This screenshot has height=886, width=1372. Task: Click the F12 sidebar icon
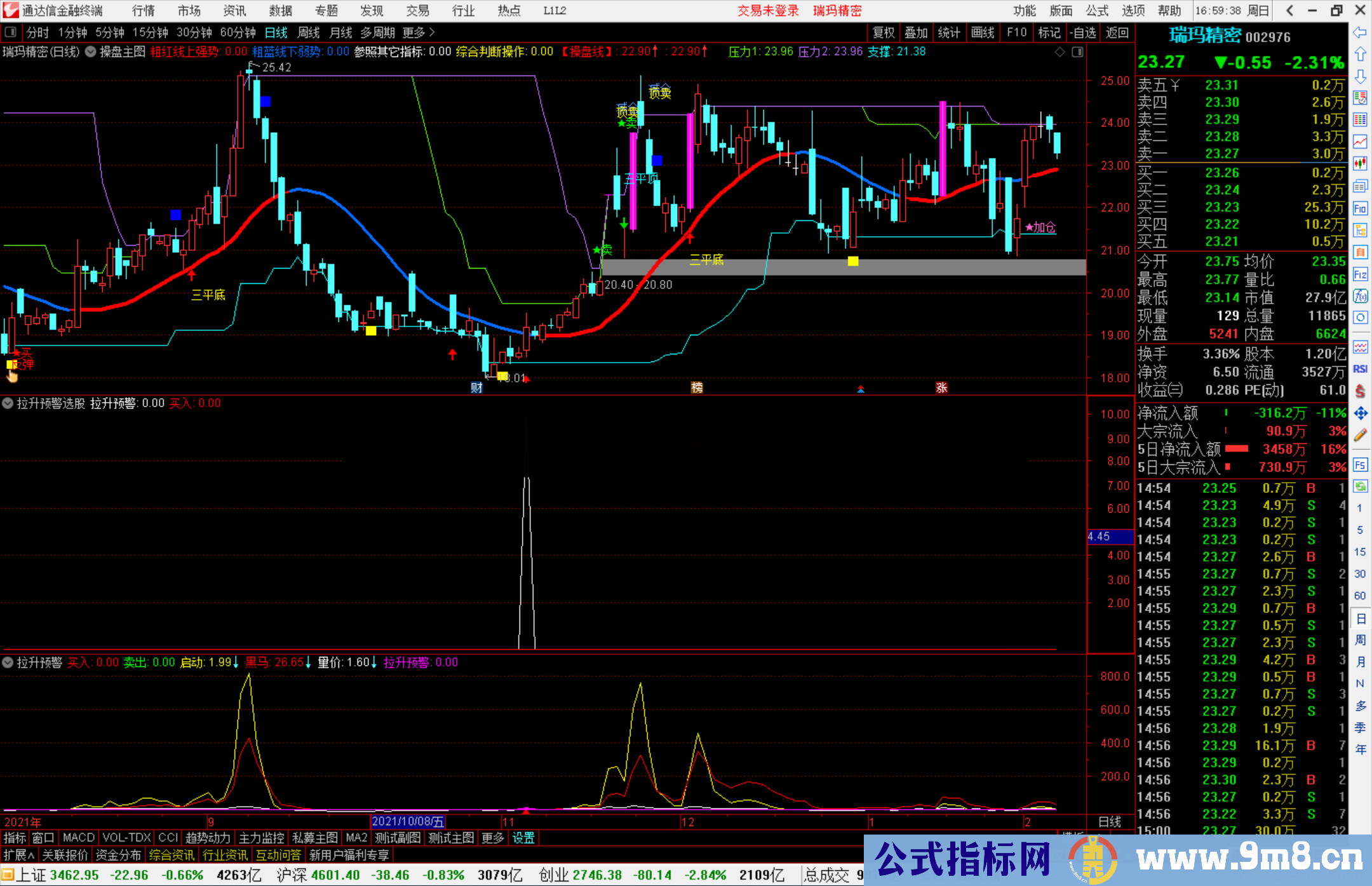1360,274
